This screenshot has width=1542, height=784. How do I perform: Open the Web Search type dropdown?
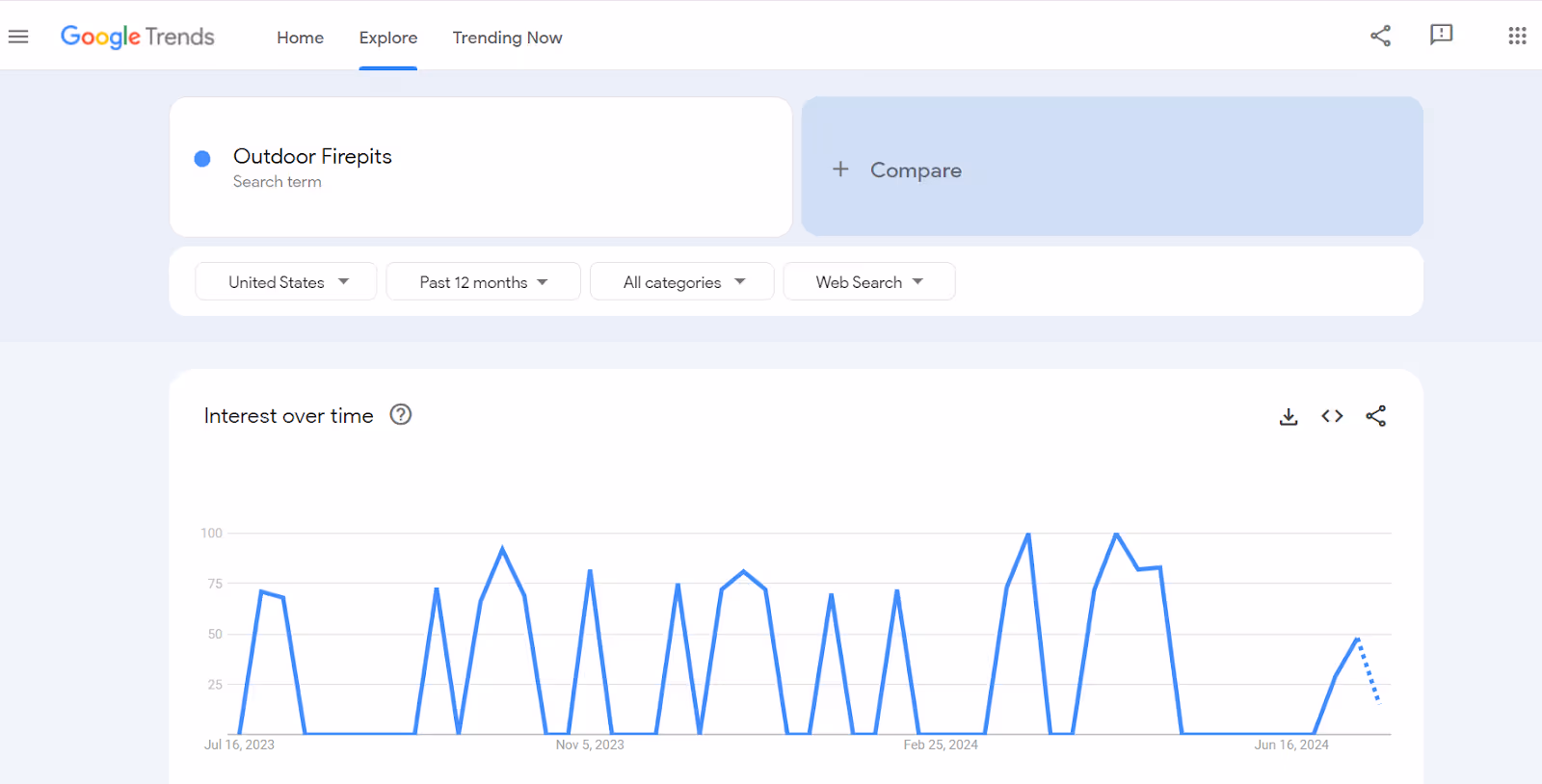coord(869,281)
